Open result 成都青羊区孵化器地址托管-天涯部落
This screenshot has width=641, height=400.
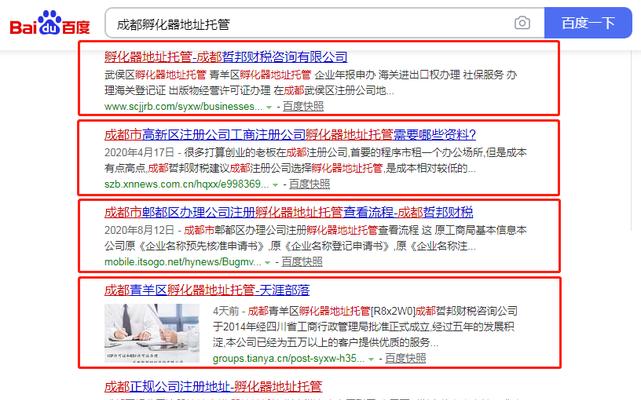(207, 290)
